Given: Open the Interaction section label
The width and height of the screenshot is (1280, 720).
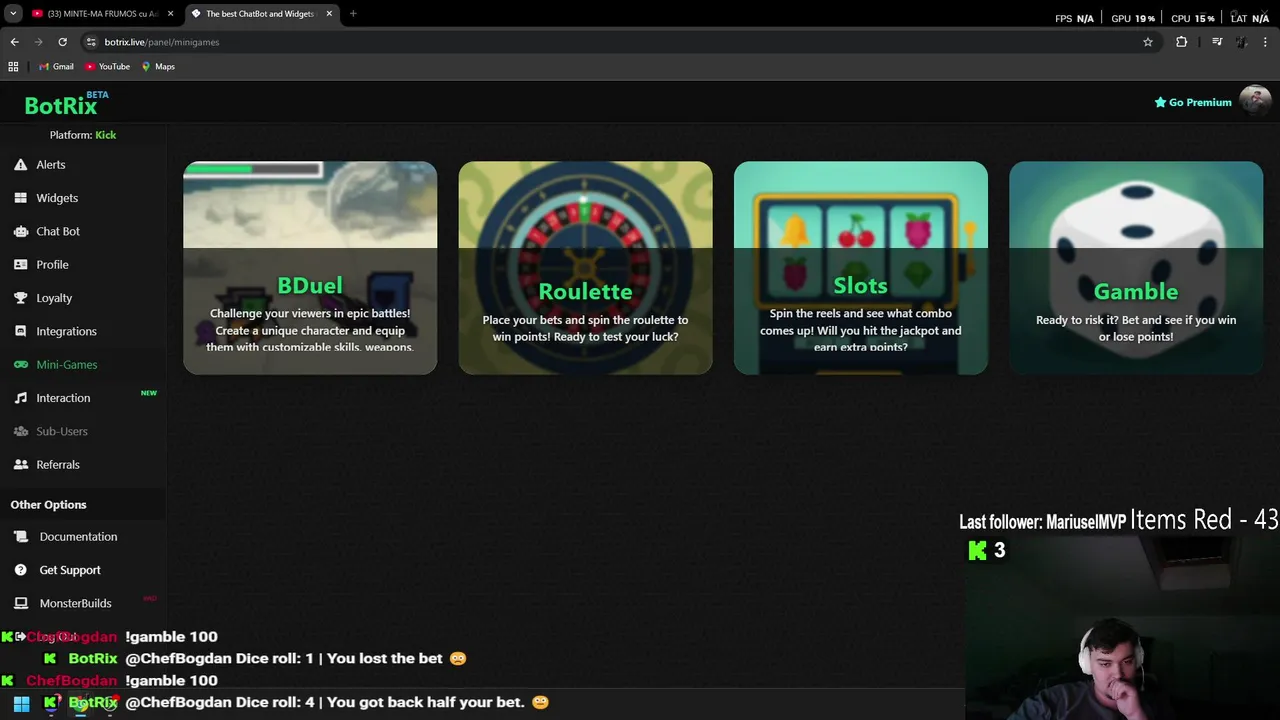Looking at the screenshot, I should (63, 398).
